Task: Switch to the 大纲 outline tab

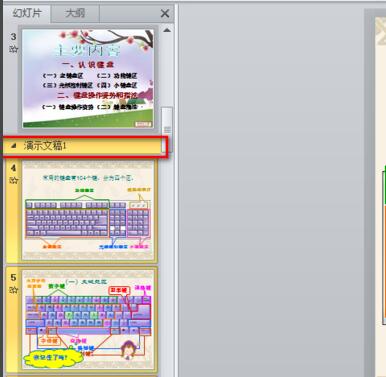Action: coord(75,13)
